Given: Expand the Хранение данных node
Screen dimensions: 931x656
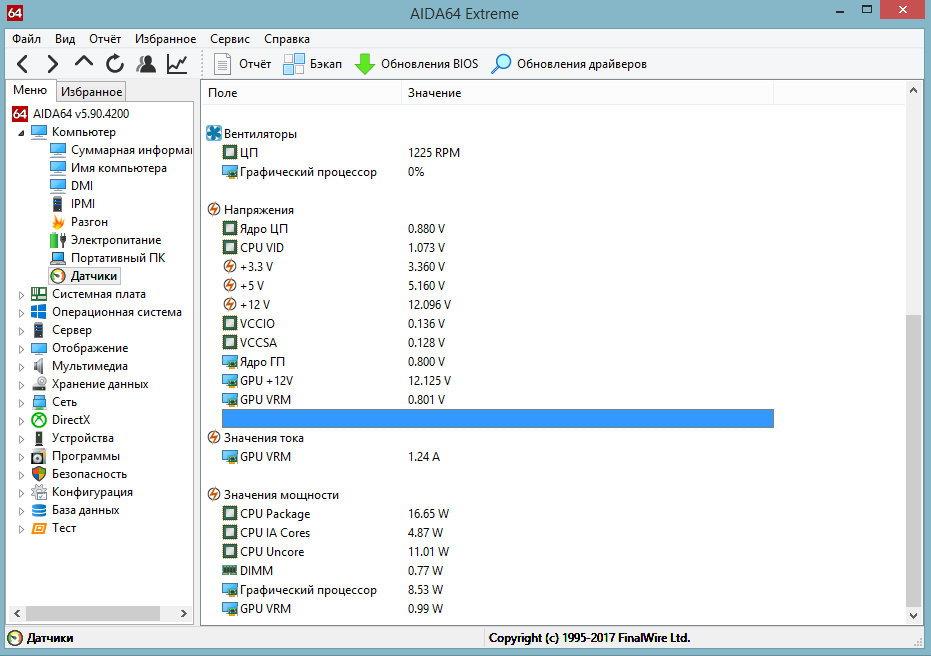Looking at the screenshot, I should click(x=21, y=385).
